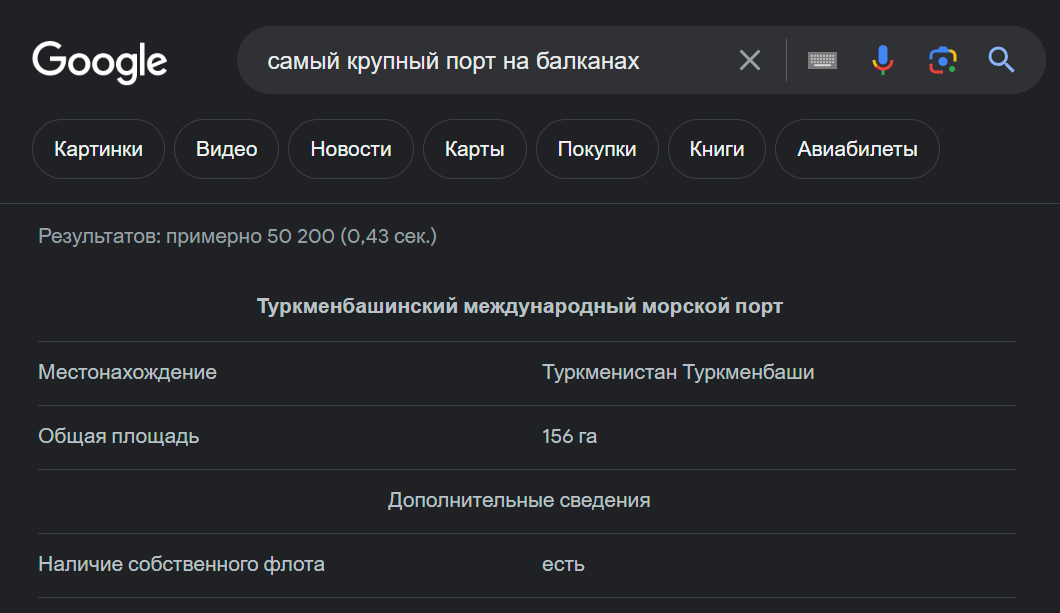Image resolution: width=1060 pixels, height=613 pixels.
Task: Click into the search text field
Action: [480, 61]
